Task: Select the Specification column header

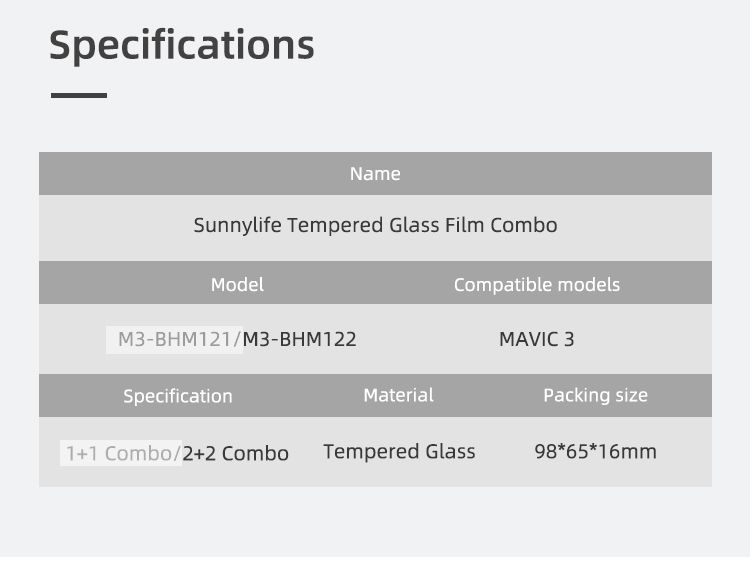Action: (178, 396)
